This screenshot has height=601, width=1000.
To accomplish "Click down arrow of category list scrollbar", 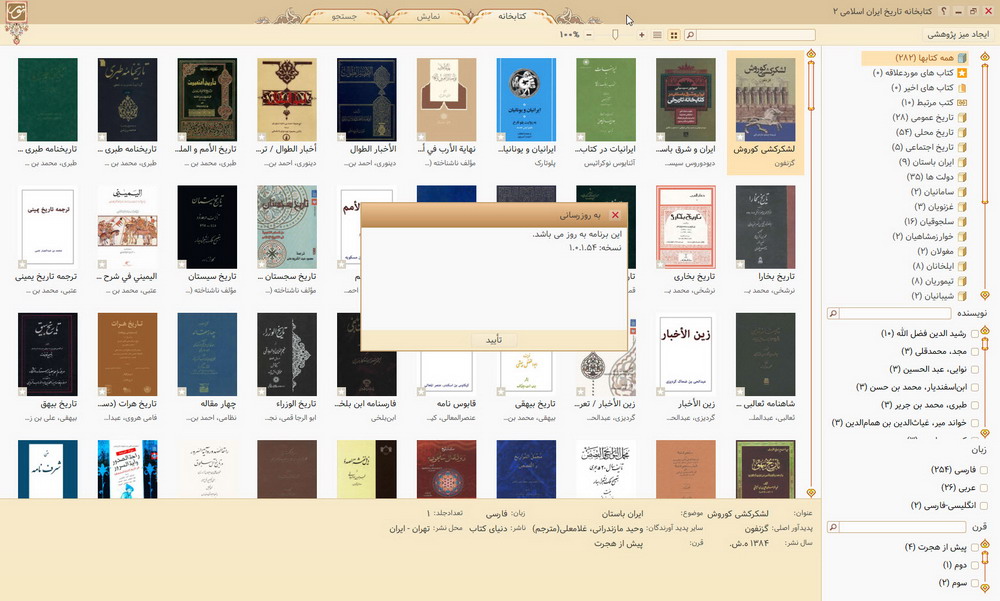I will 985,295.
